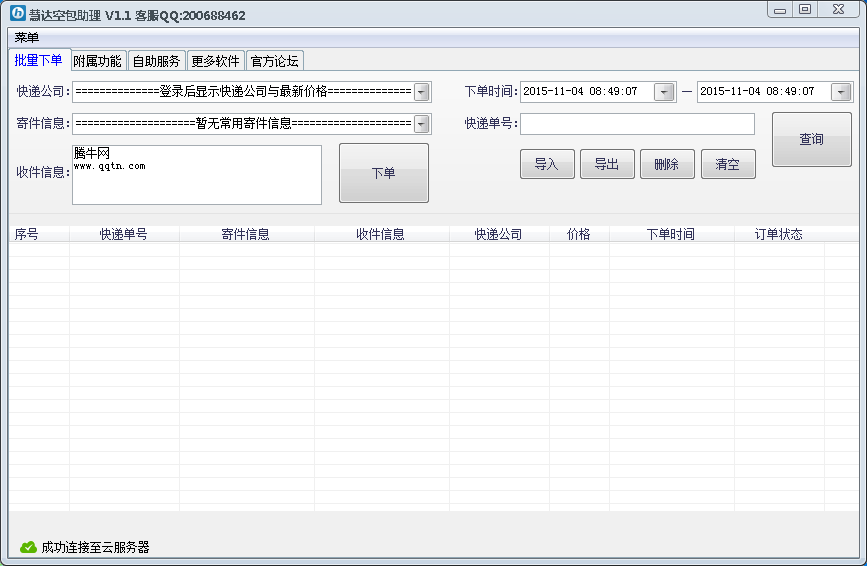Click the 下单 button
This screenshot has width=867, height=566.
coord(384,173)
